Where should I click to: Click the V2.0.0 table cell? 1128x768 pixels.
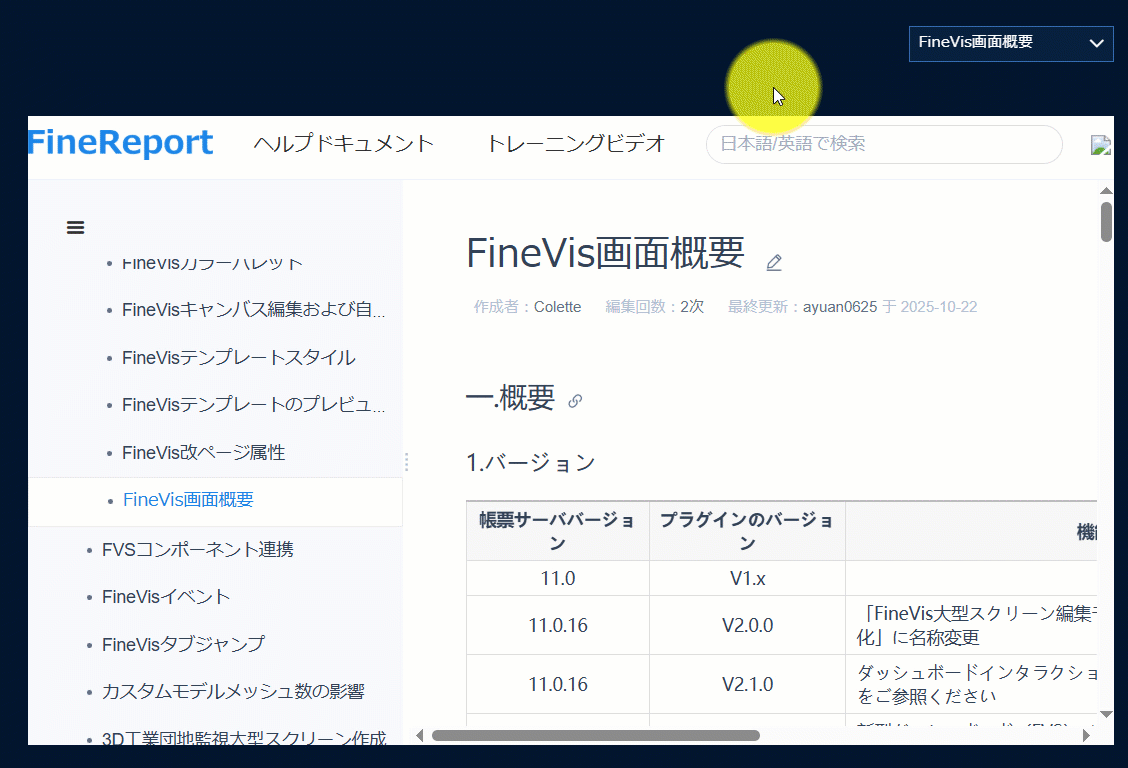coord(747,626)
